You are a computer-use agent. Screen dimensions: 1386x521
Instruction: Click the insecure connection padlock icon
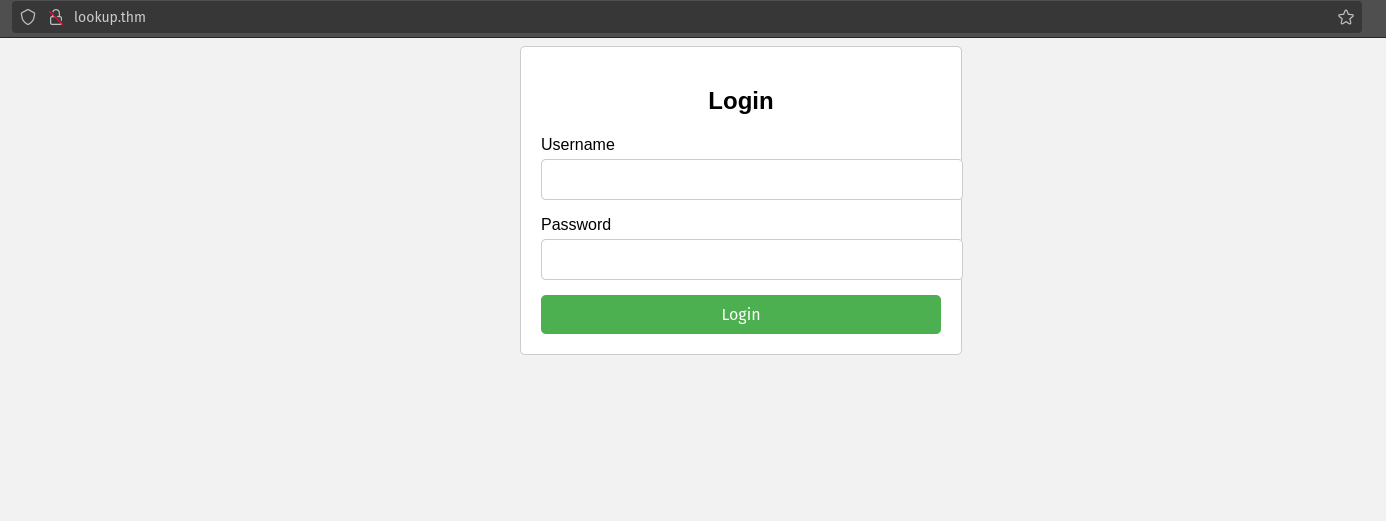[56, 17]
